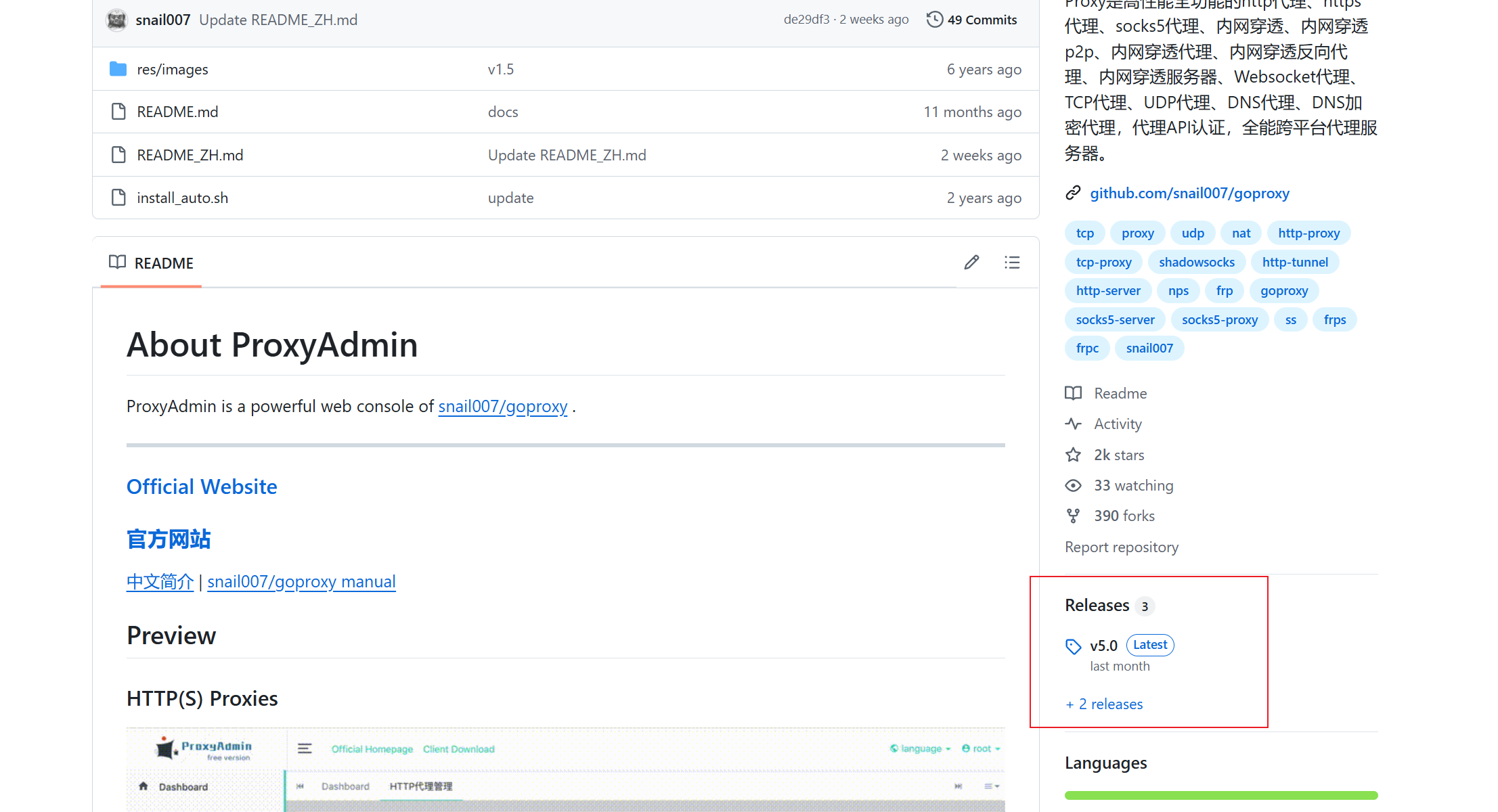Screen dimensions: 1498x812
Task: Open the github.com/snail007/goproxy link
Action: coord(1189,194)
